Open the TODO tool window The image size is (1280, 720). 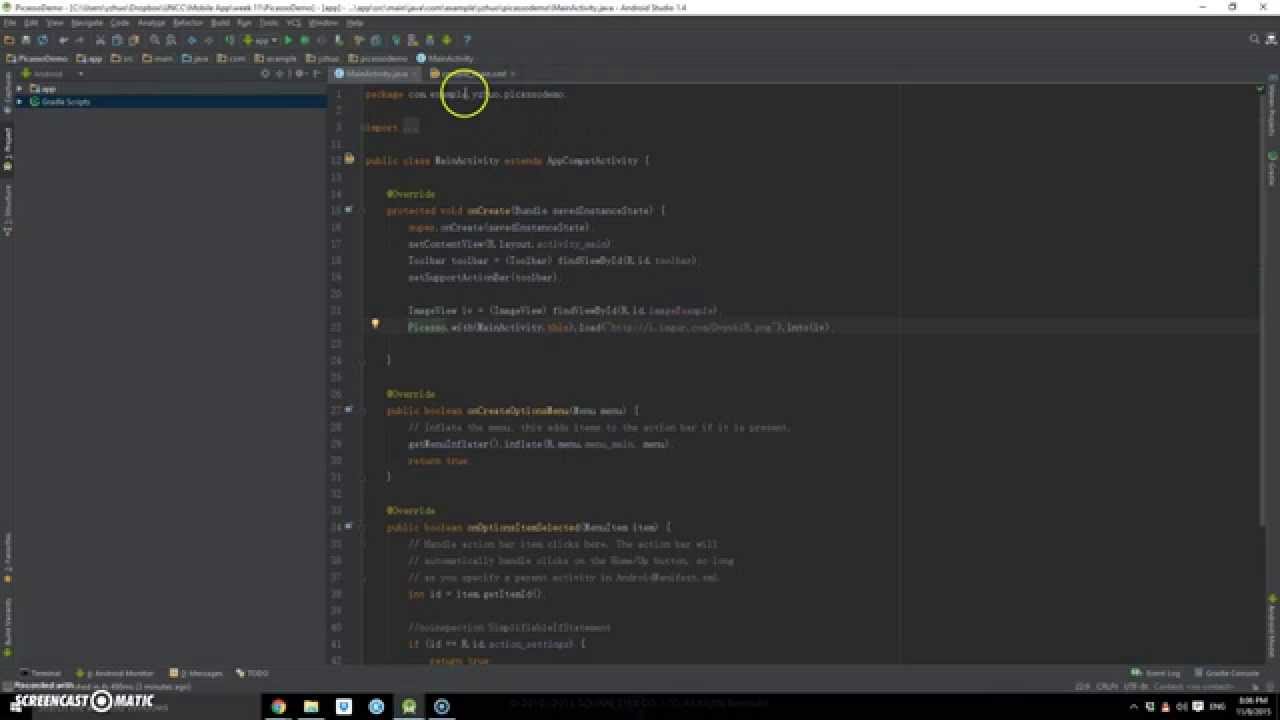click(x=252, y=673)
